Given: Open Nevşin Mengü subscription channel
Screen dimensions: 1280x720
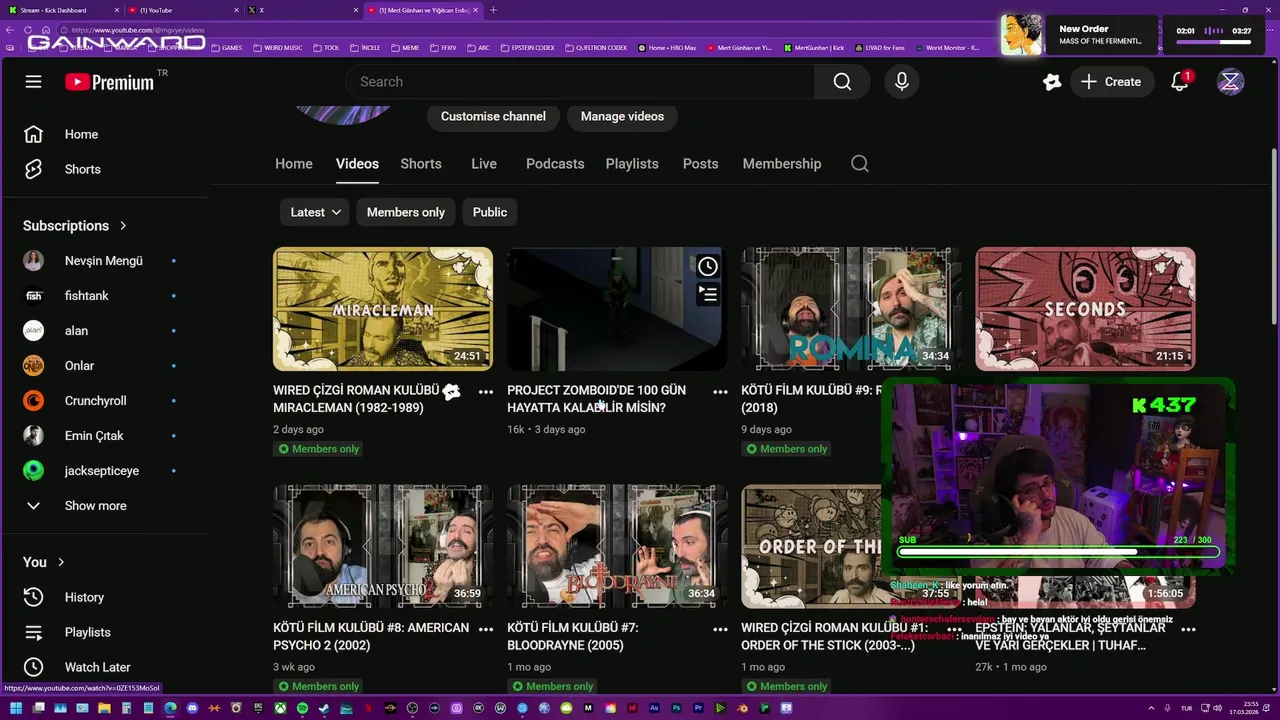Looking at the screenshot, I should [105, 261].
